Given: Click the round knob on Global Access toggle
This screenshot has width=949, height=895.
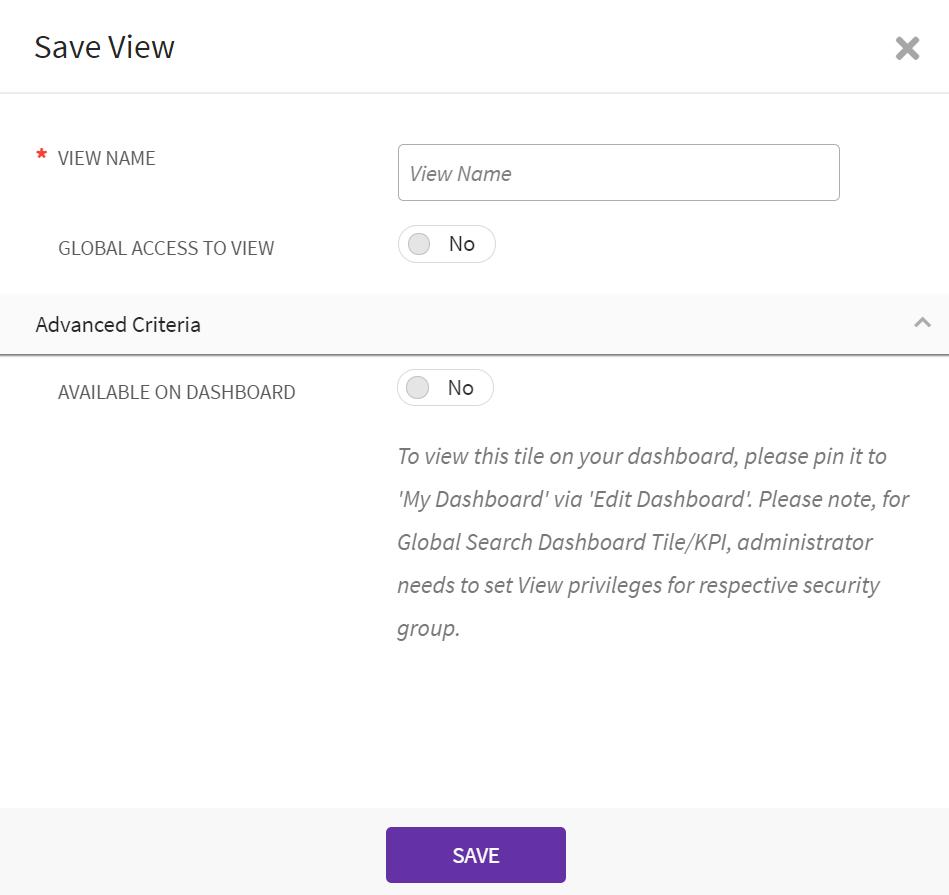Looking at the screenshot, I should tap(420, 244).
